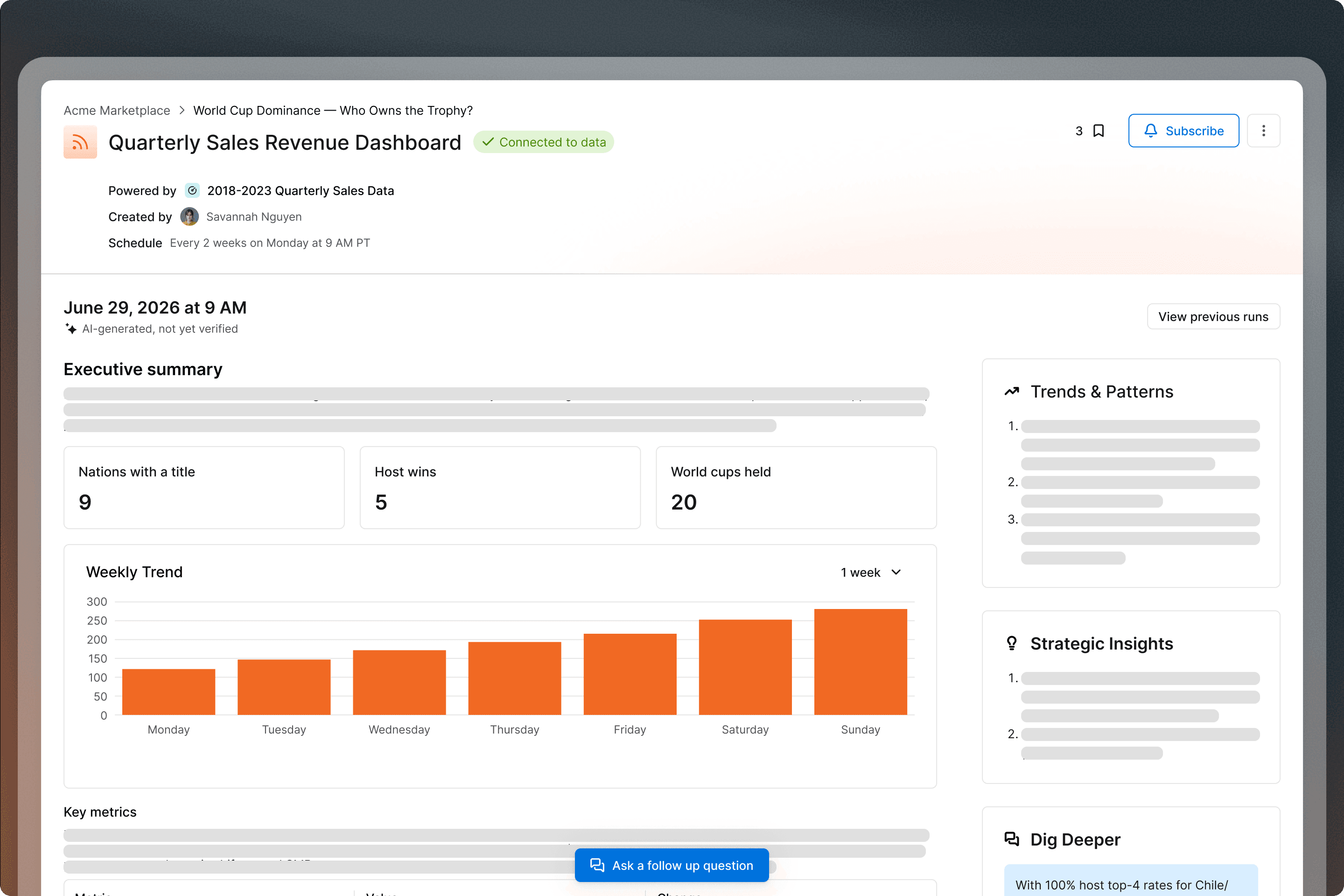
Task: Click the Thursday bar in the chart
Action: tap(515, 678)
